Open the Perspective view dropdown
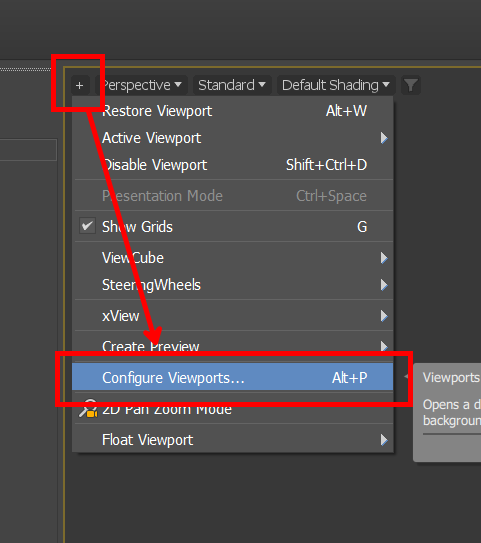The height and width of the screenshot is (543, 481). (x=141, y=85)
